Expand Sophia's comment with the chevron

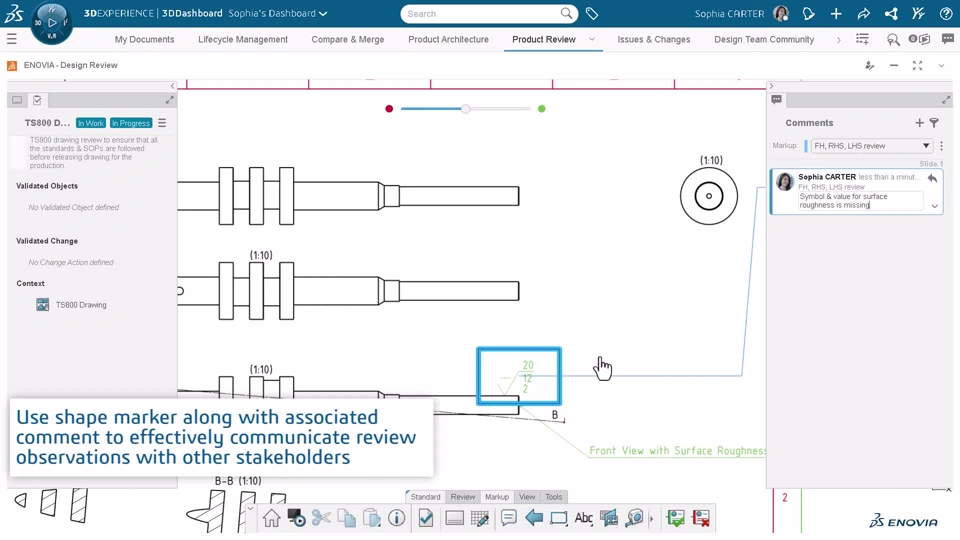(x=935, y=206)
